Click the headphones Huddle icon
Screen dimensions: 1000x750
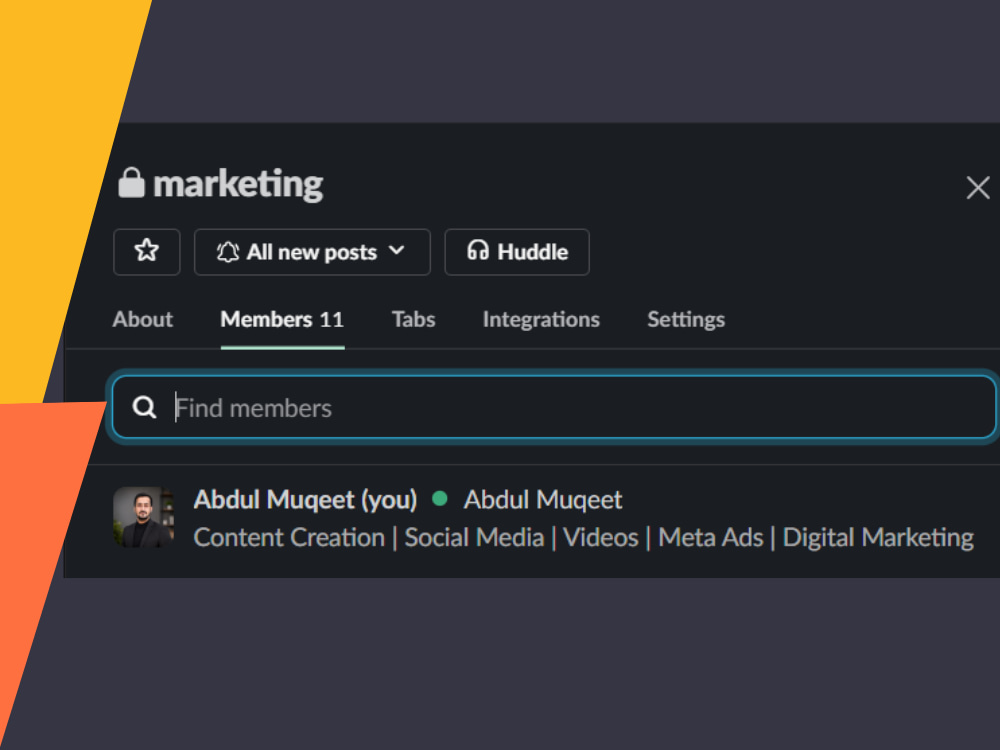click(x=478, y=251)
